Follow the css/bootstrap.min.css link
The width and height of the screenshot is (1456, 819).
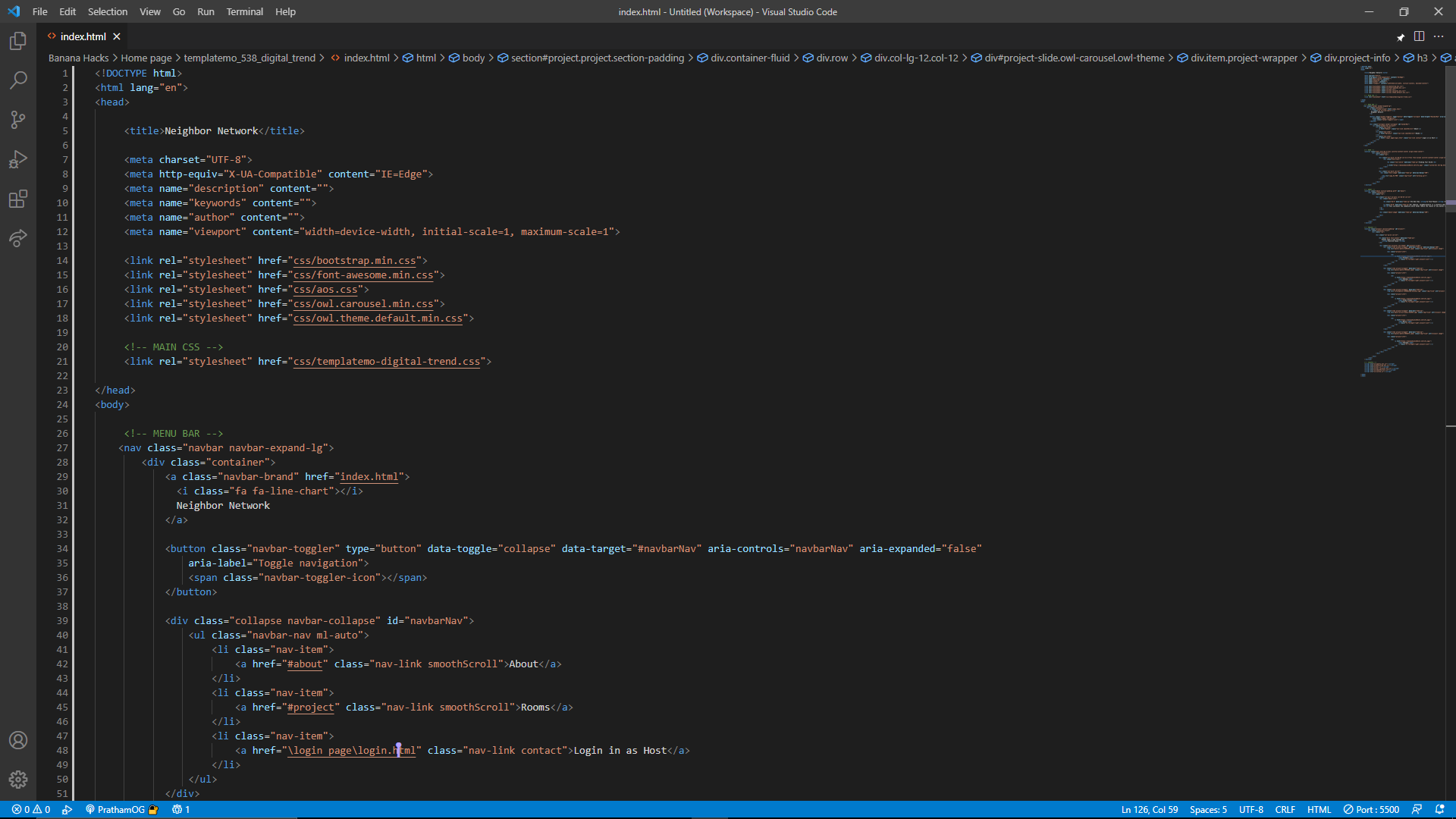click(x=354, y=260)
